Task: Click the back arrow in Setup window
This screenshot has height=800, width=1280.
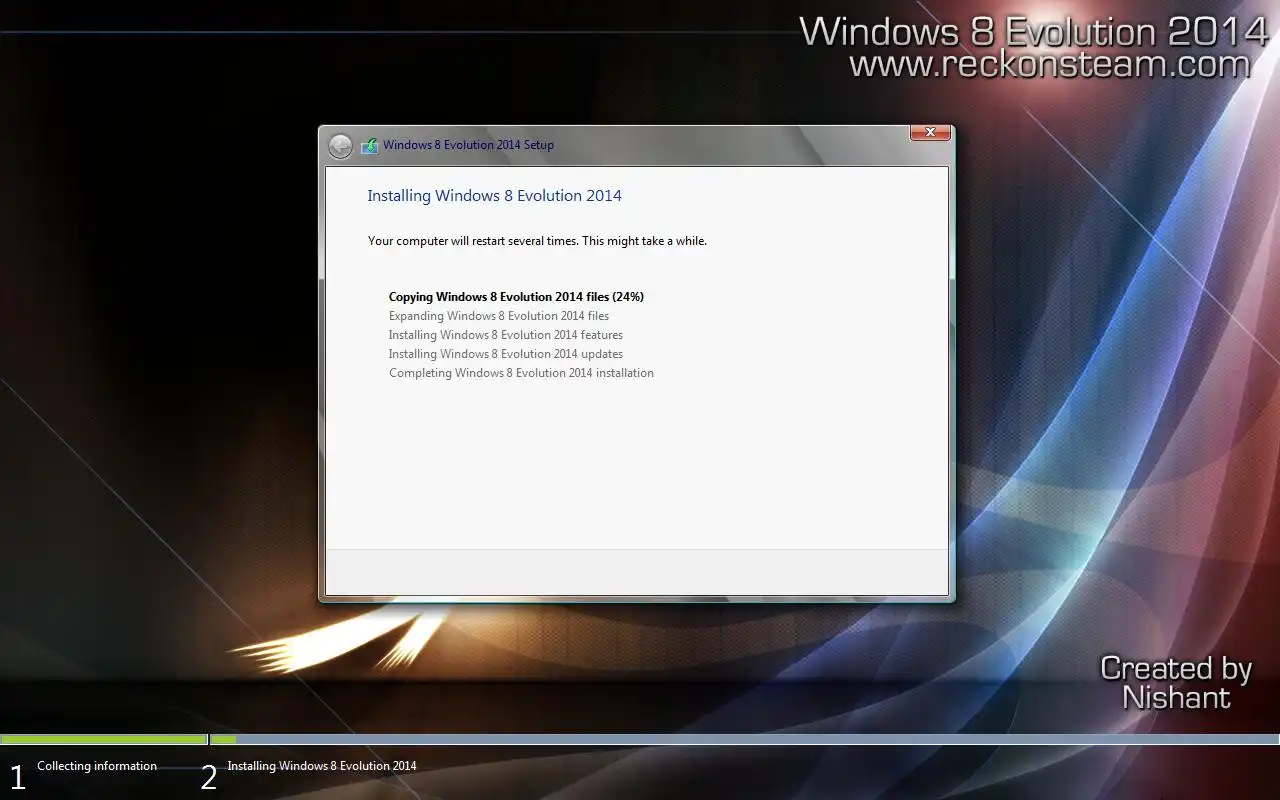Action: pos(340,146)
